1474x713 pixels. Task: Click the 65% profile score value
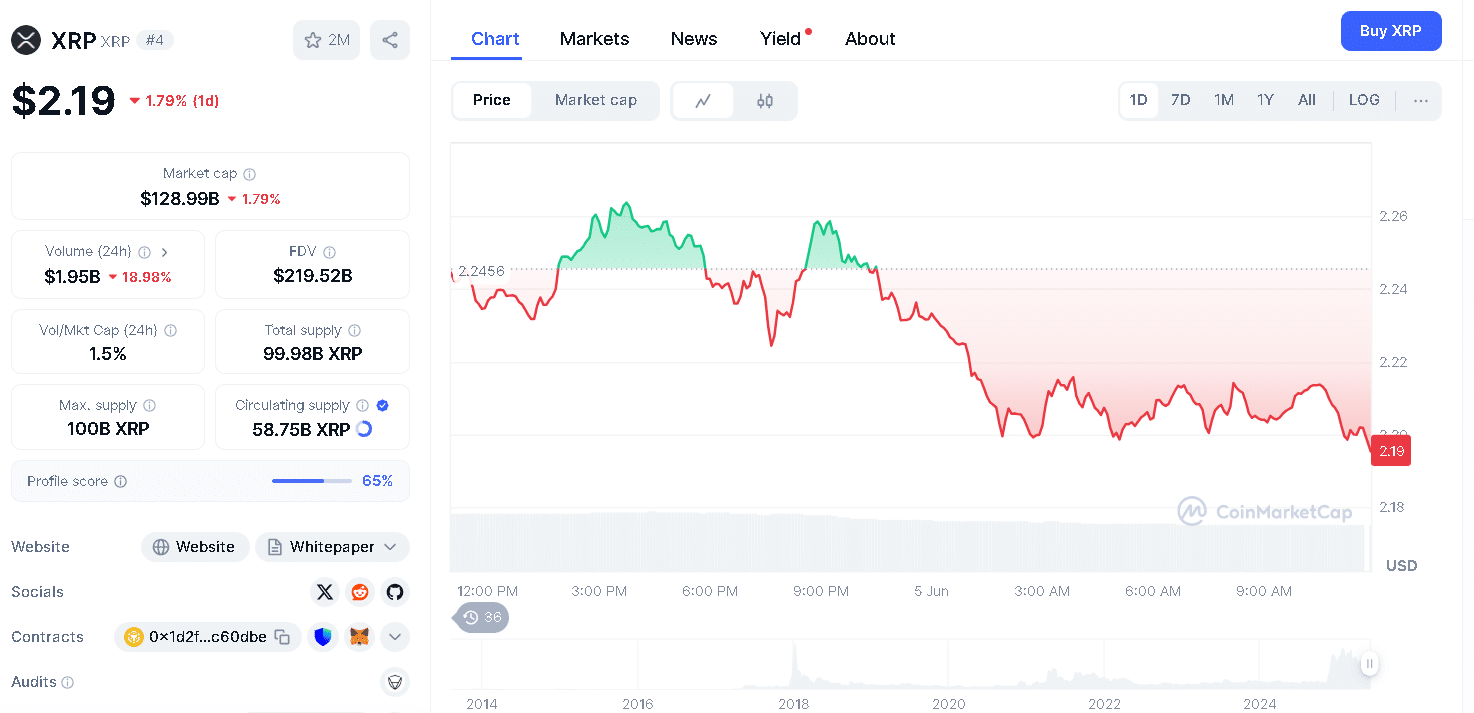coord(377,482)
